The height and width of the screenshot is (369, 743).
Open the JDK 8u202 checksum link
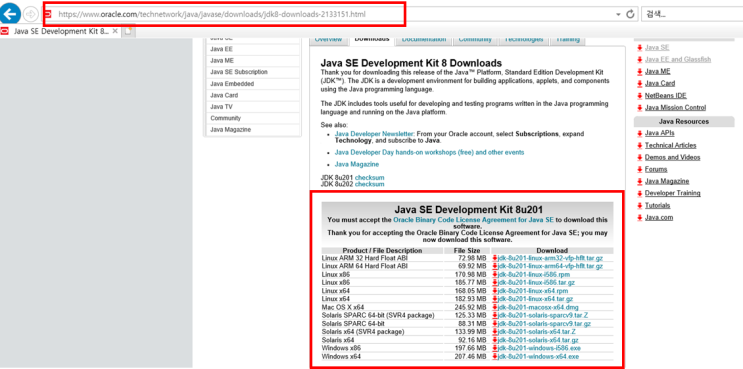pyautogui.click(x=370, y=184)
